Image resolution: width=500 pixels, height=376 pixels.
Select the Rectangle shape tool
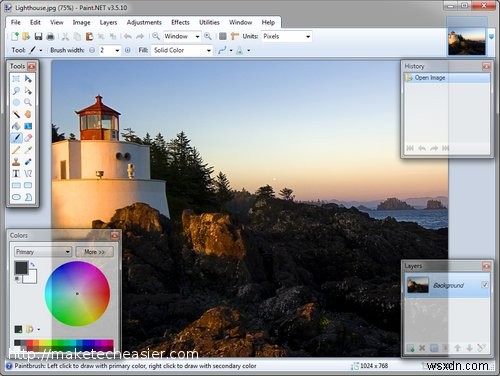[x=16, y=185]
